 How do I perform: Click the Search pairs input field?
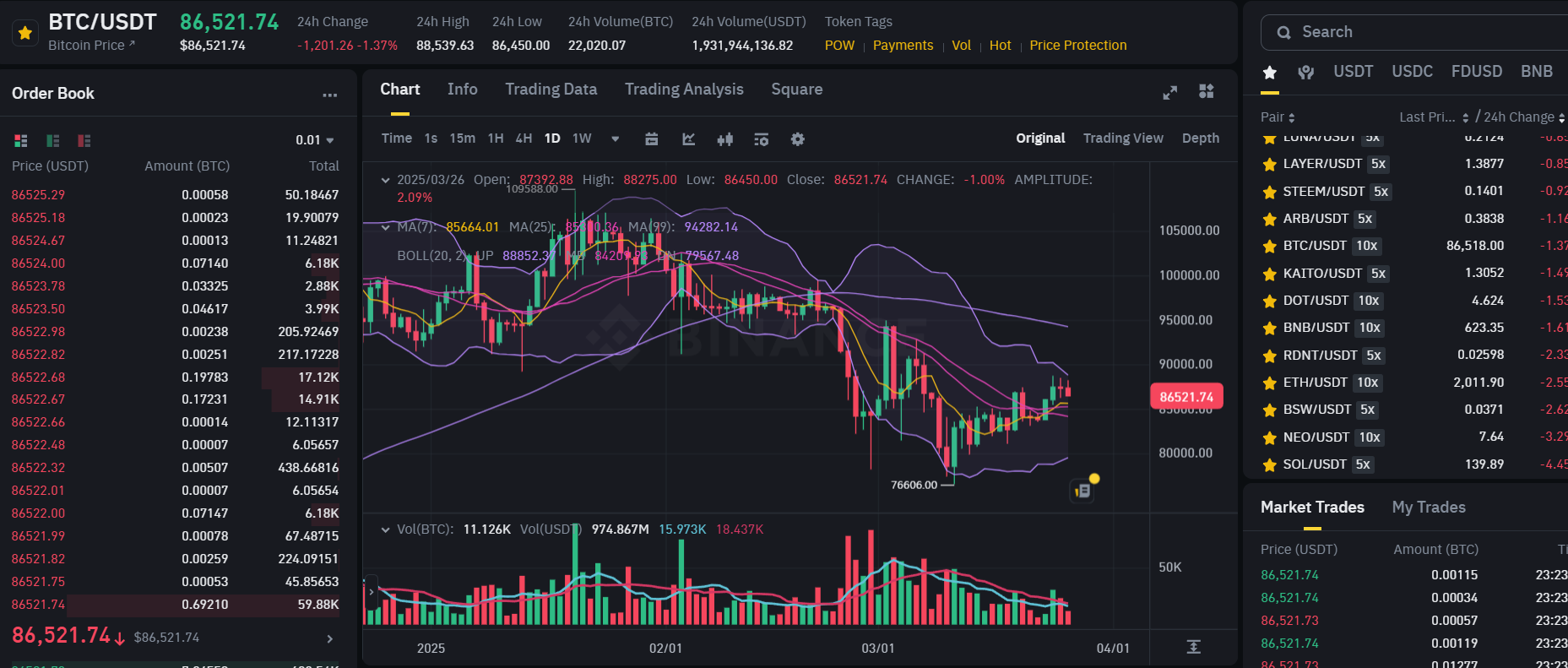click(x=1414, y=32)
